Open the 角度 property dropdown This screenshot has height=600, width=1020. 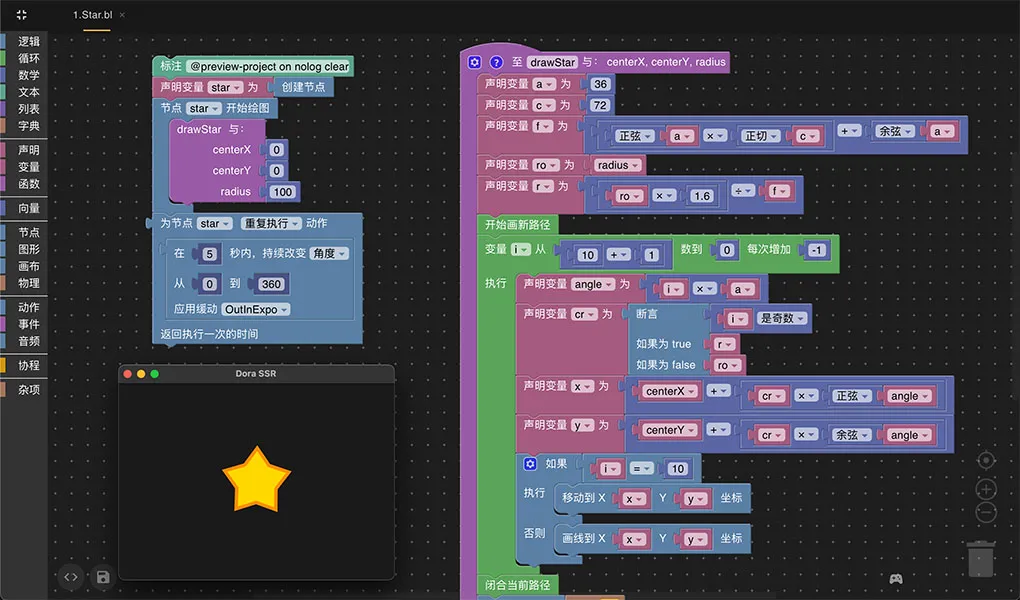click(x=329, y=253)
